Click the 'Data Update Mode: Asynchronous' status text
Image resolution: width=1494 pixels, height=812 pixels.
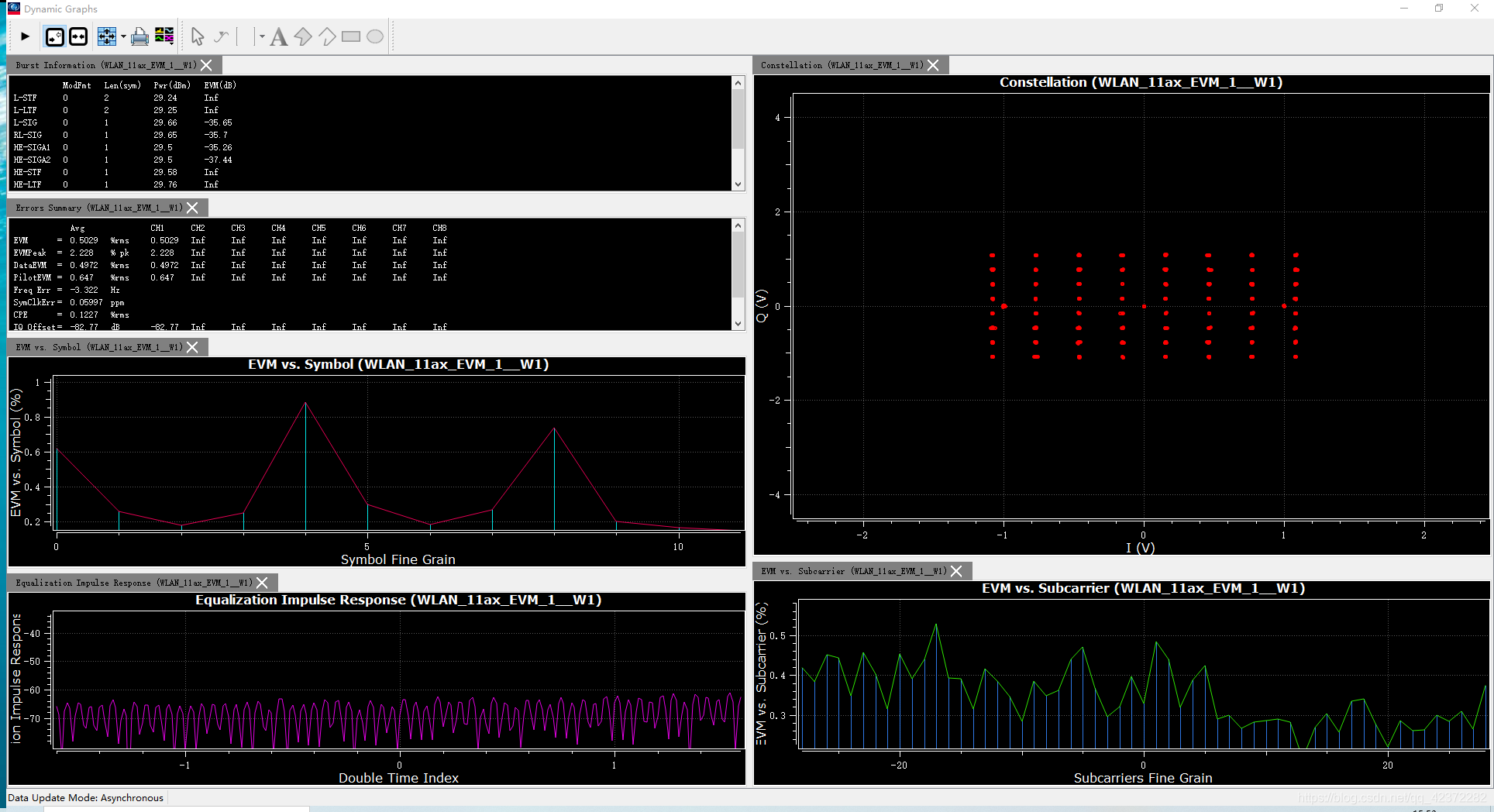coord(86,797)
